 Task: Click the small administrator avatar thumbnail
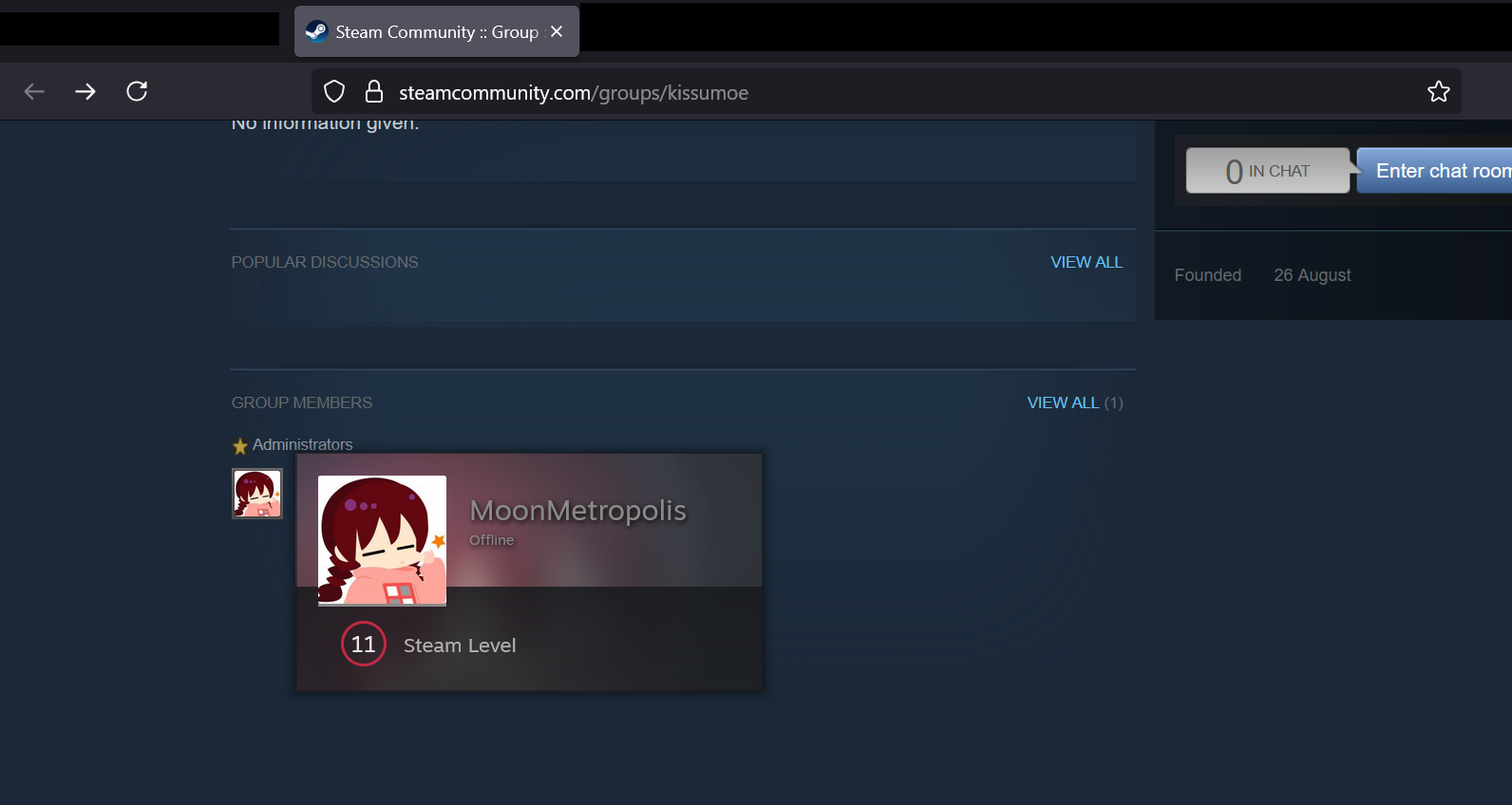coord(257,494)
